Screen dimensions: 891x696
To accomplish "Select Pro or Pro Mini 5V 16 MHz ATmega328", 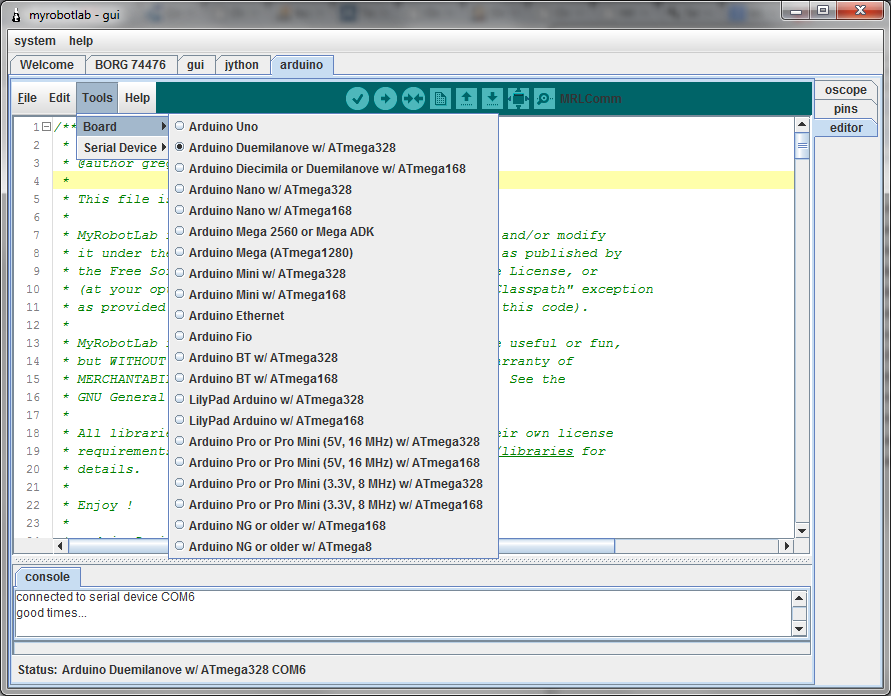I will pyautogui.click(x=334, y=442).
